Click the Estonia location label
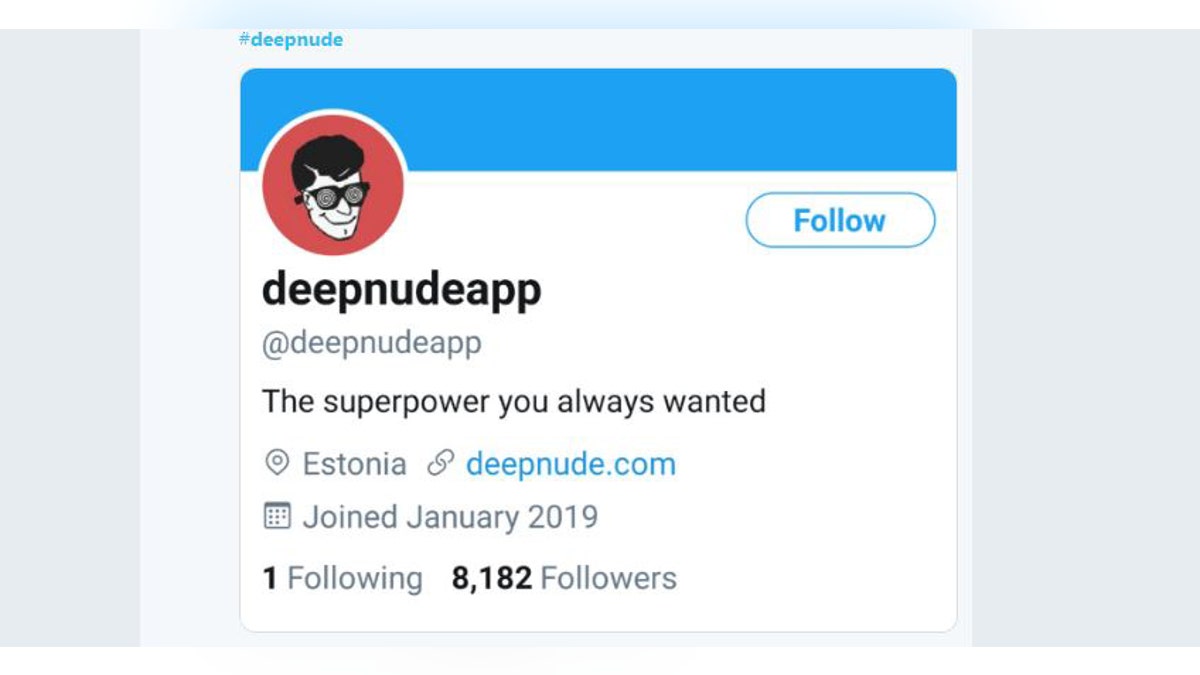Viewport: 1200px width, 675px height. coord(355,463)
